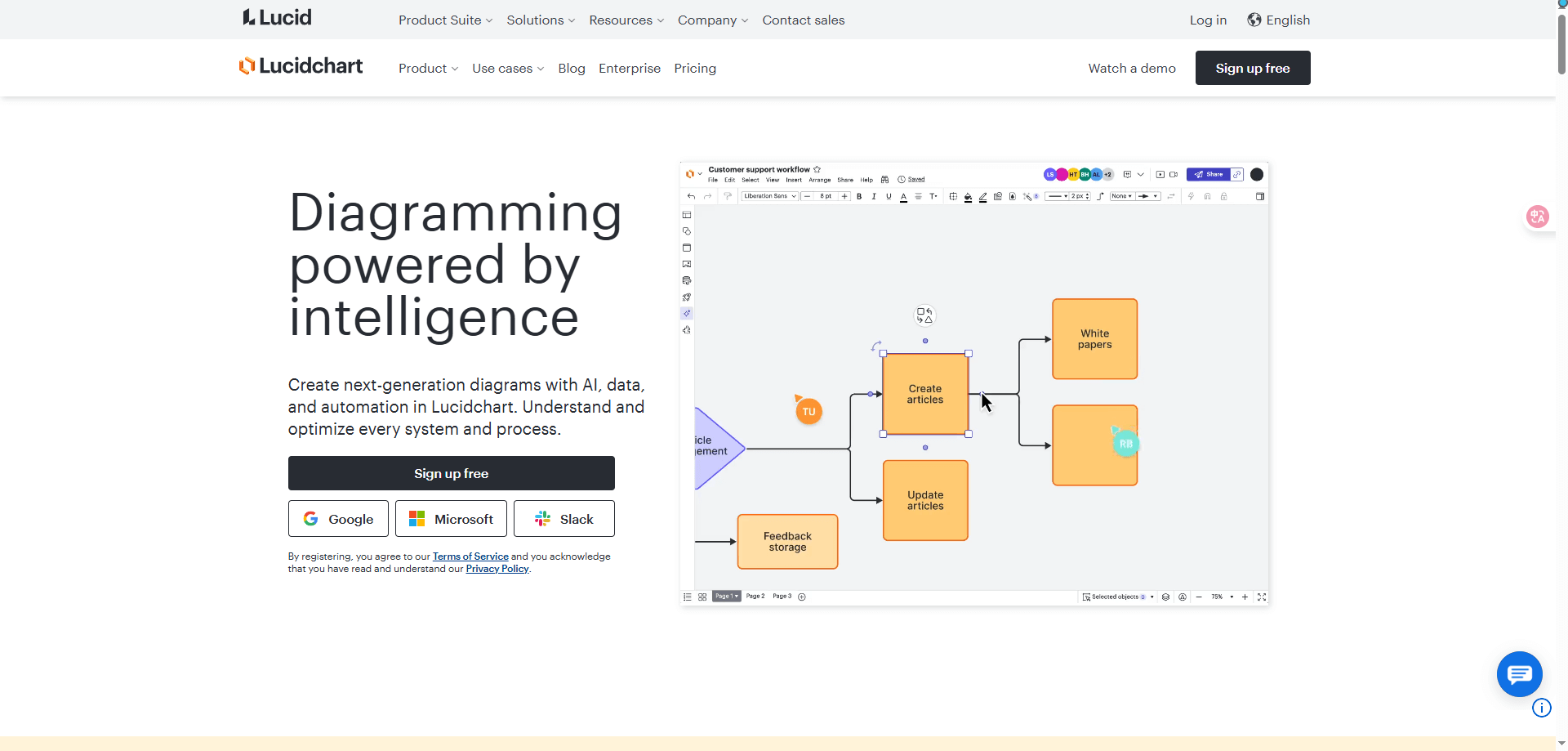Open the Arrange menu in the editor

tap(819, 180)
